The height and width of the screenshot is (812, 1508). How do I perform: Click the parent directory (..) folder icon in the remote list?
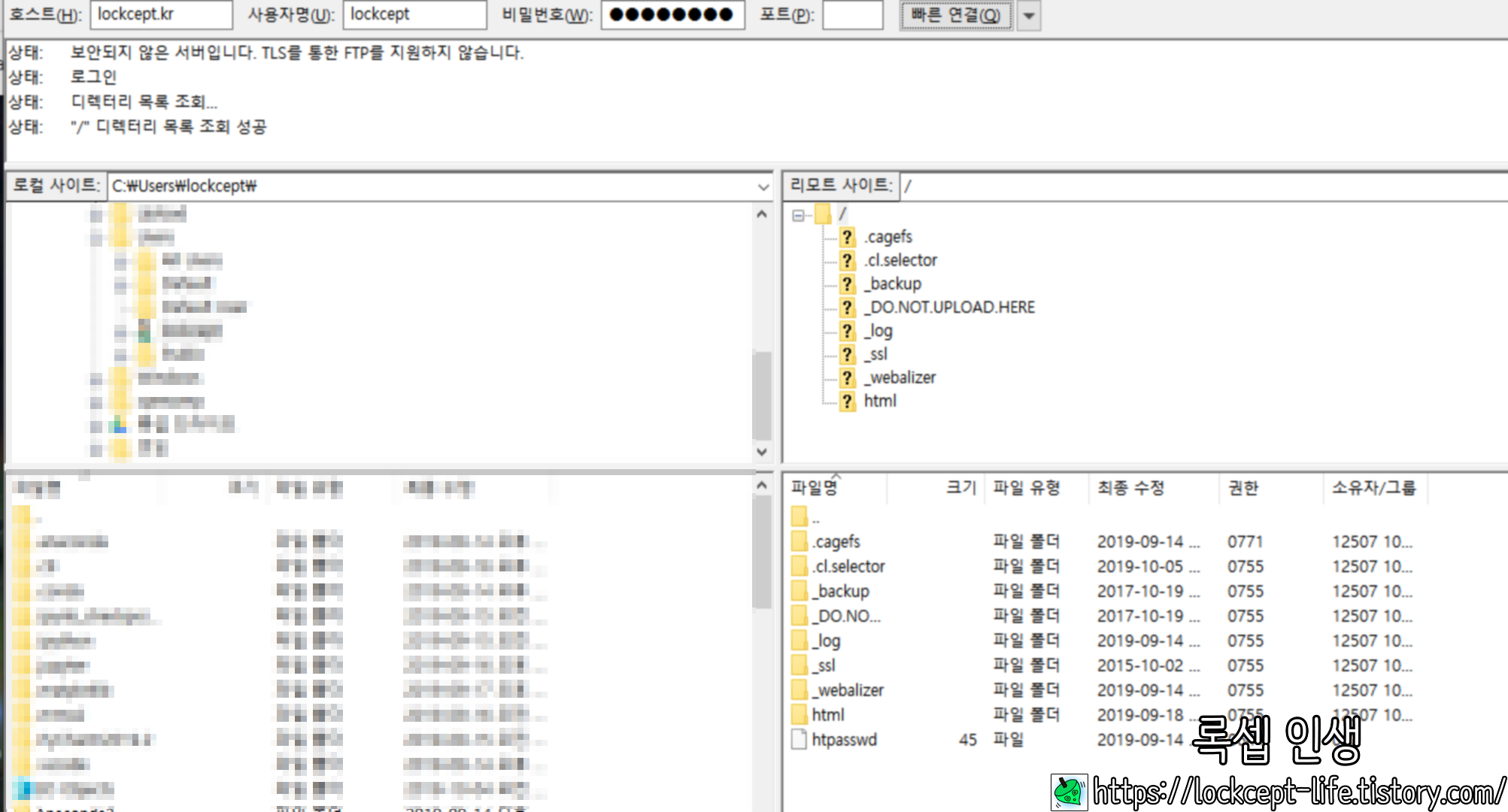(800, 517)
